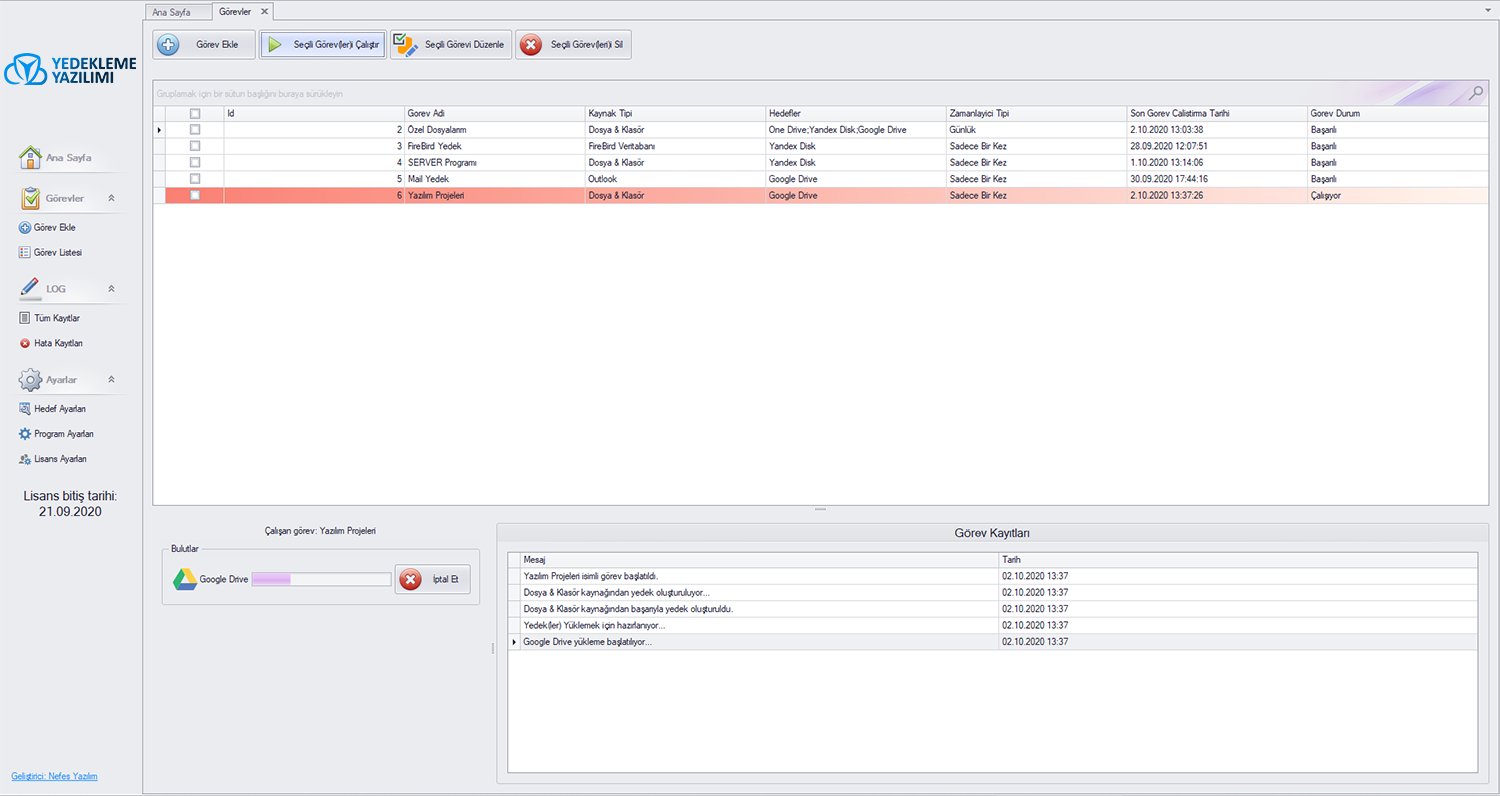Switch to the Ana Sayfa tab
The height and width of the screenshot is (796, 1500).
coord(171,12)
